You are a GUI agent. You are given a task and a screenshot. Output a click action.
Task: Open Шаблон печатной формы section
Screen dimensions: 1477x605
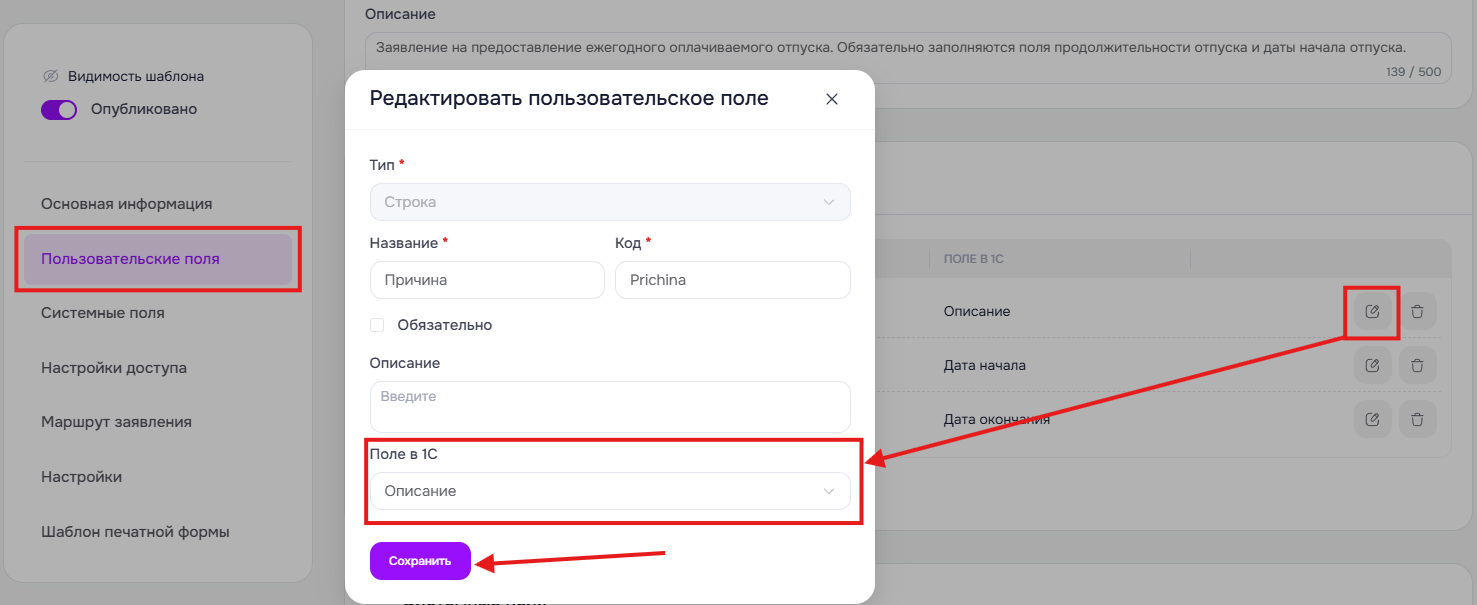tap(135, 532)
